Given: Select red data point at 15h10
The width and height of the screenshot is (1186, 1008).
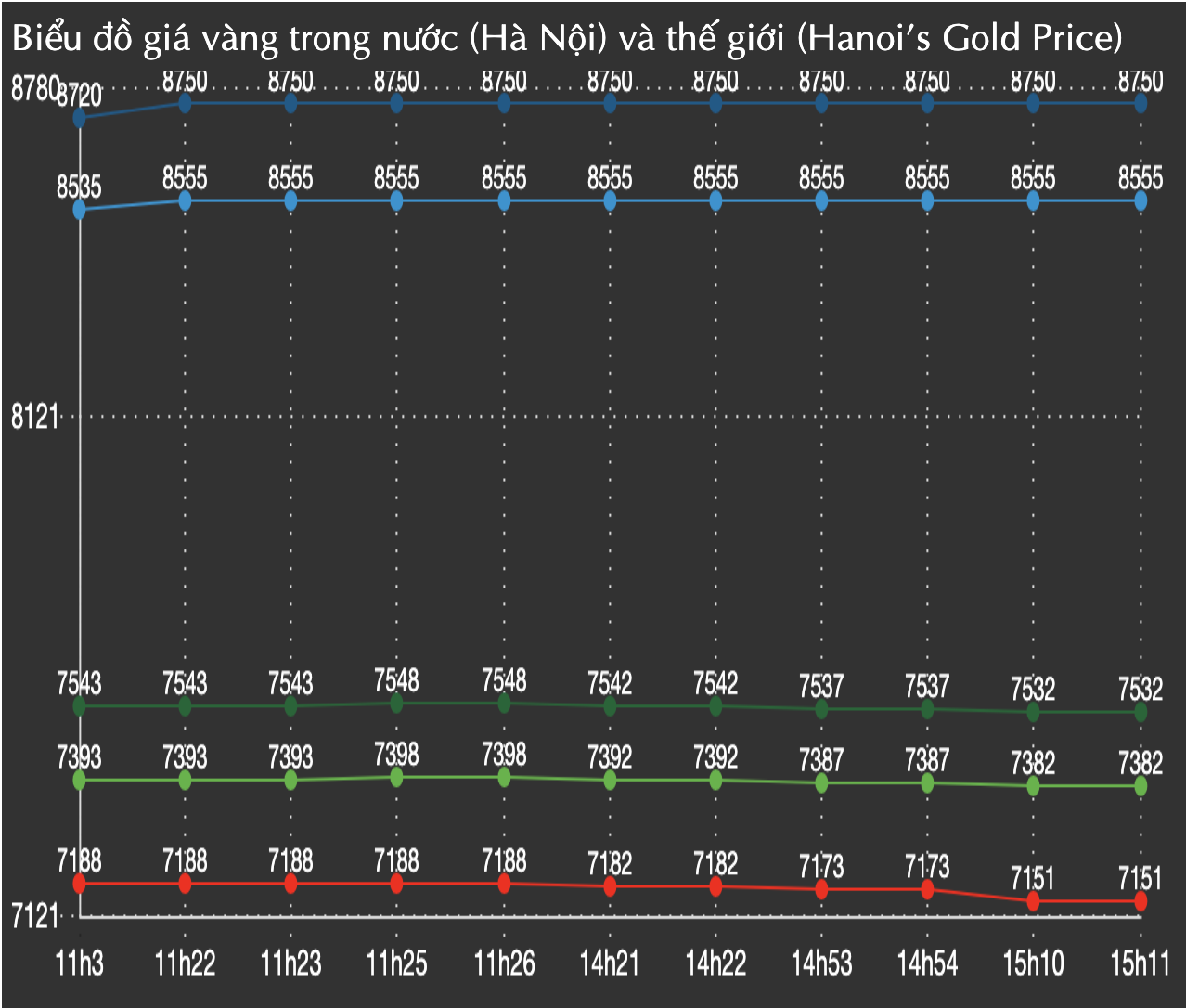Looking at the screenshot, I should point(1033,901).
